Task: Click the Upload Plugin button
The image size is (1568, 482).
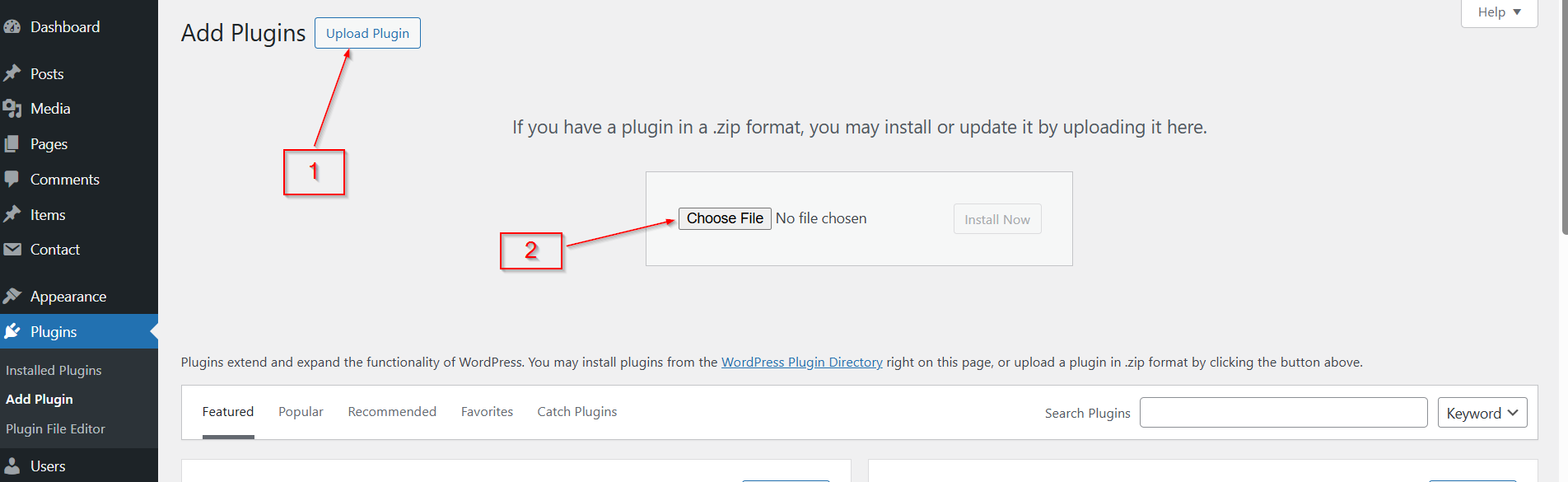Action: coord(366,33)
